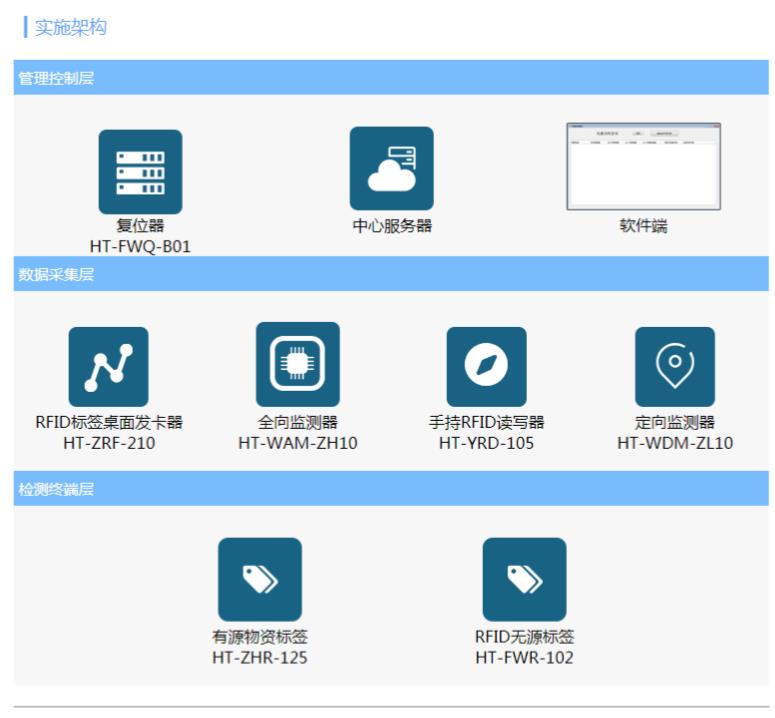Click the RFID标签桌面发卡器 graph icon
This screenshot has height=718, width=775.
point(108,367)
